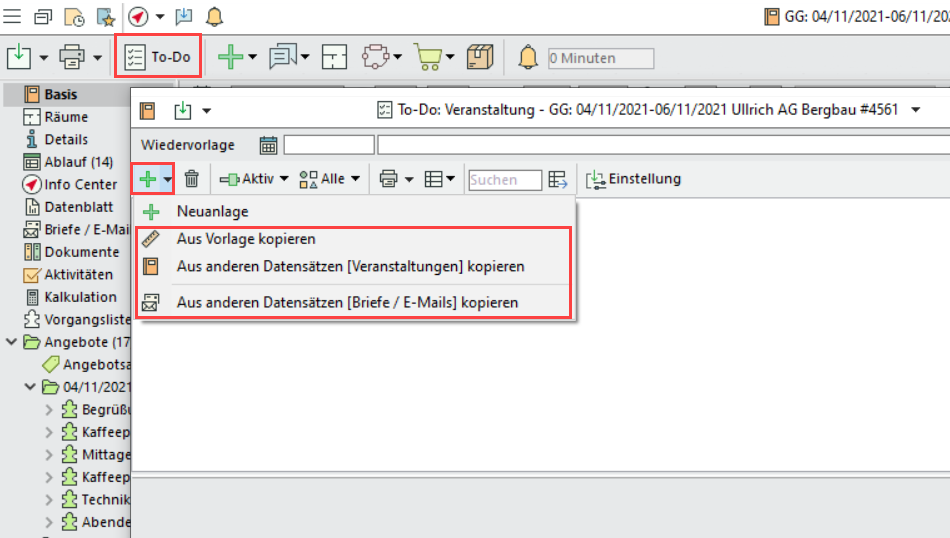Click the To-Do checklist toolbar button
Screen dimensions: 950x538
[x=158, y=57]
